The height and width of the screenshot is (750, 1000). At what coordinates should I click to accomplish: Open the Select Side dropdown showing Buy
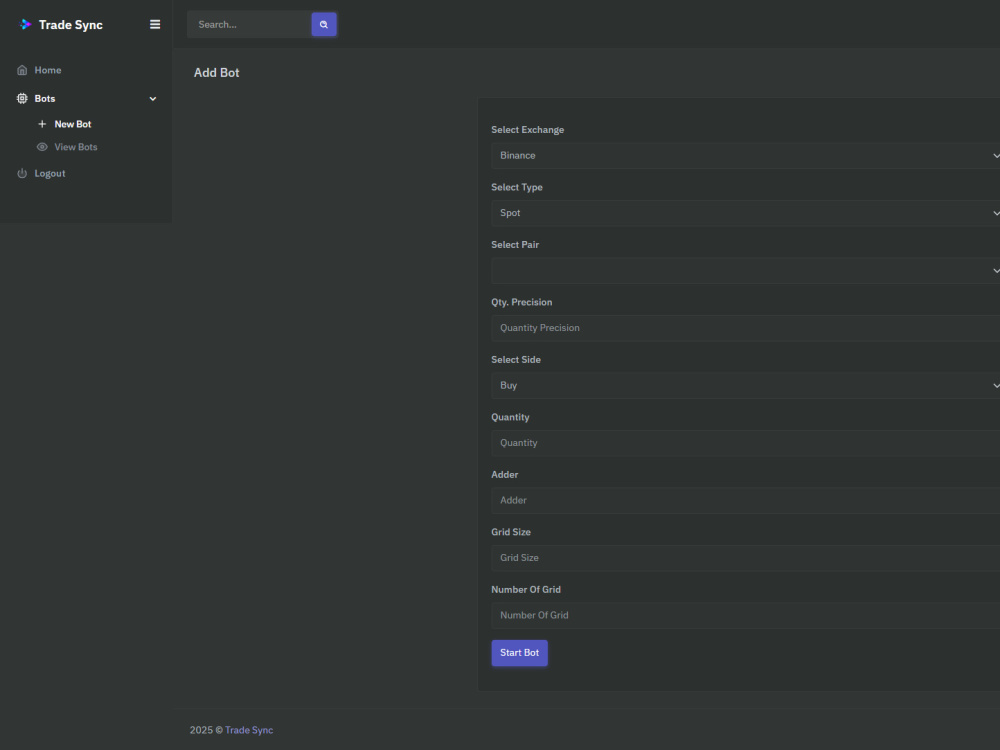point(746,385)
